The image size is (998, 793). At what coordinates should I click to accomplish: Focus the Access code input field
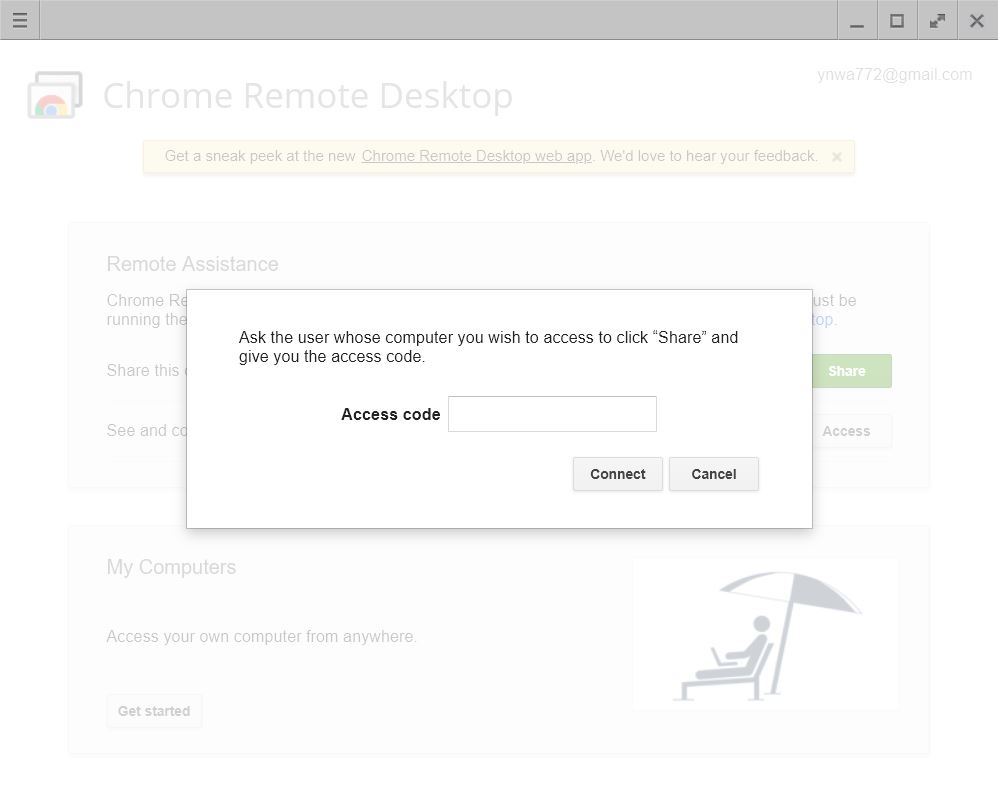[x=552, y=414]
